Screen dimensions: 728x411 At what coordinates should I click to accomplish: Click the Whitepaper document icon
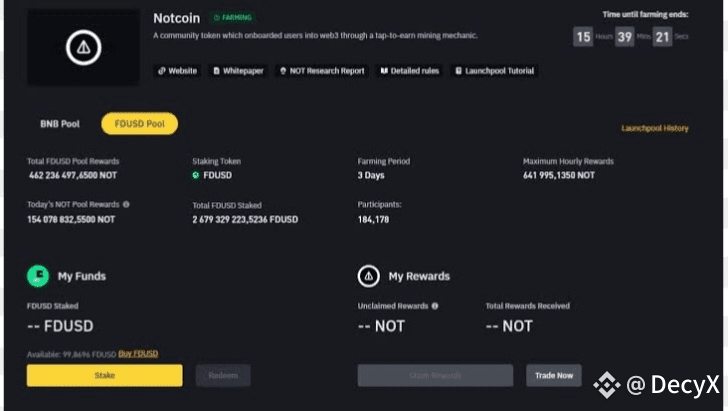pos(216,71)
